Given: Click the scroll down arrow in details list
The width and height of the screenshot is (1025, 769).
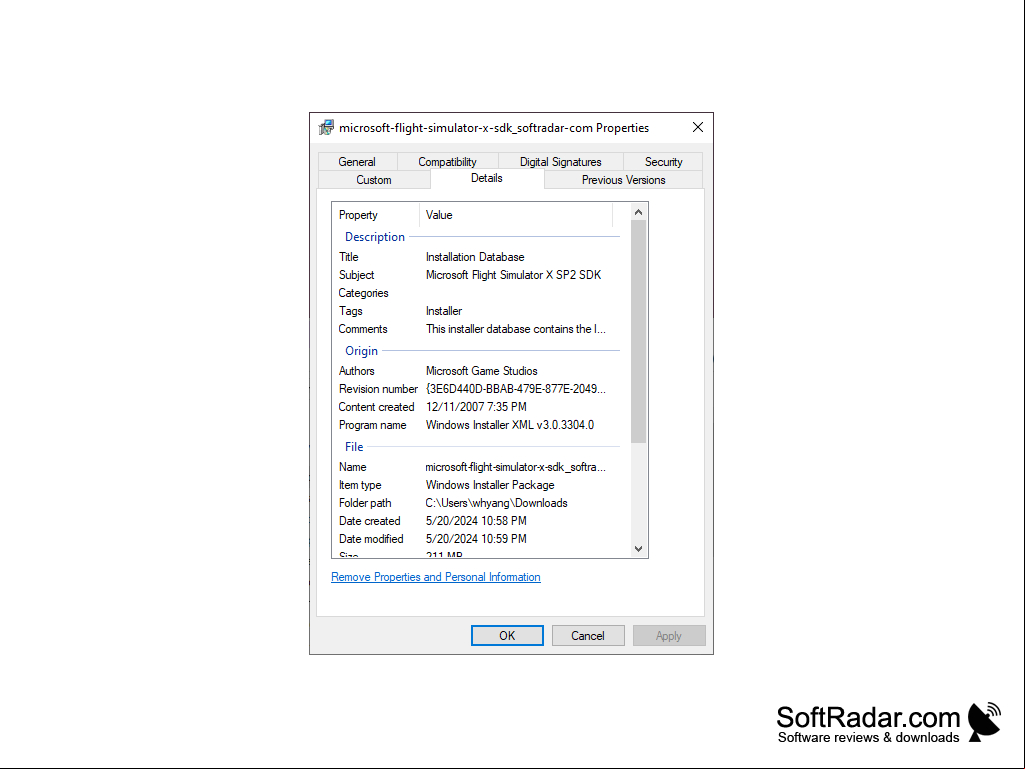Looking at the screenshot, I should pyautogui.click(x=639, y=549).
